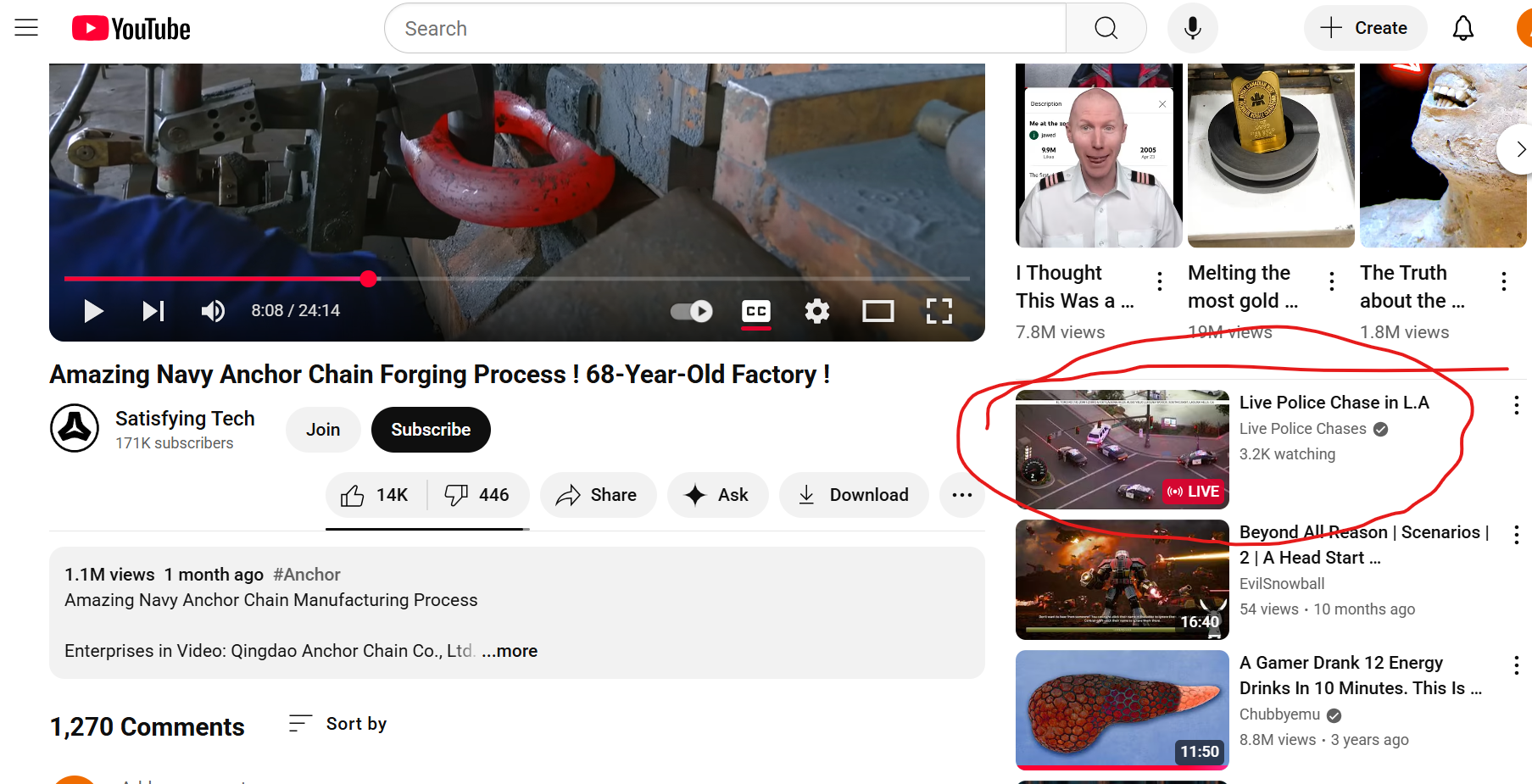Click the 1,270 Comments heading
The width and height of the screenshot is (1532, 784).
point(148,727)
